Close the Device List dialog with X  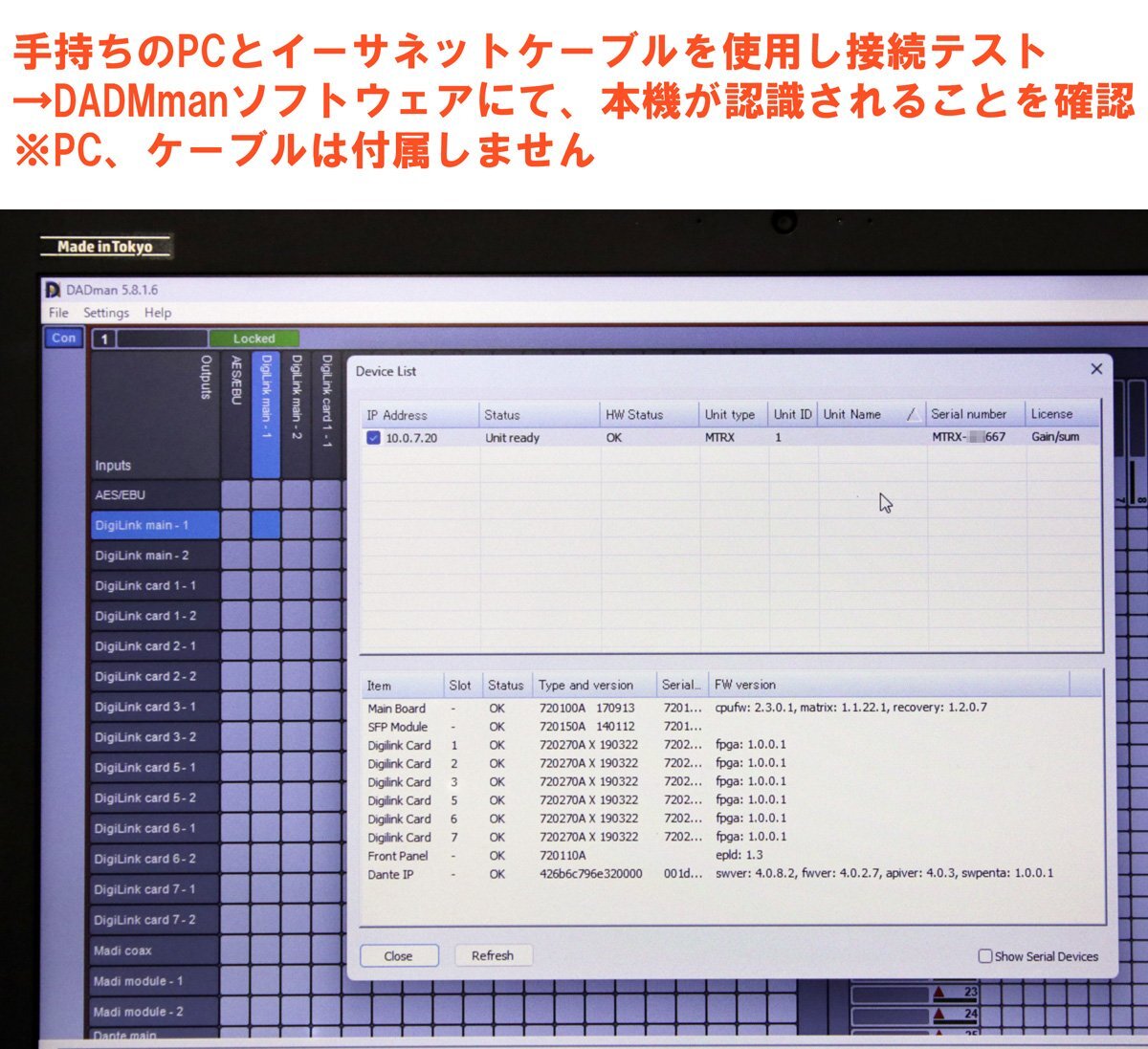click(x=1096, y=369)
